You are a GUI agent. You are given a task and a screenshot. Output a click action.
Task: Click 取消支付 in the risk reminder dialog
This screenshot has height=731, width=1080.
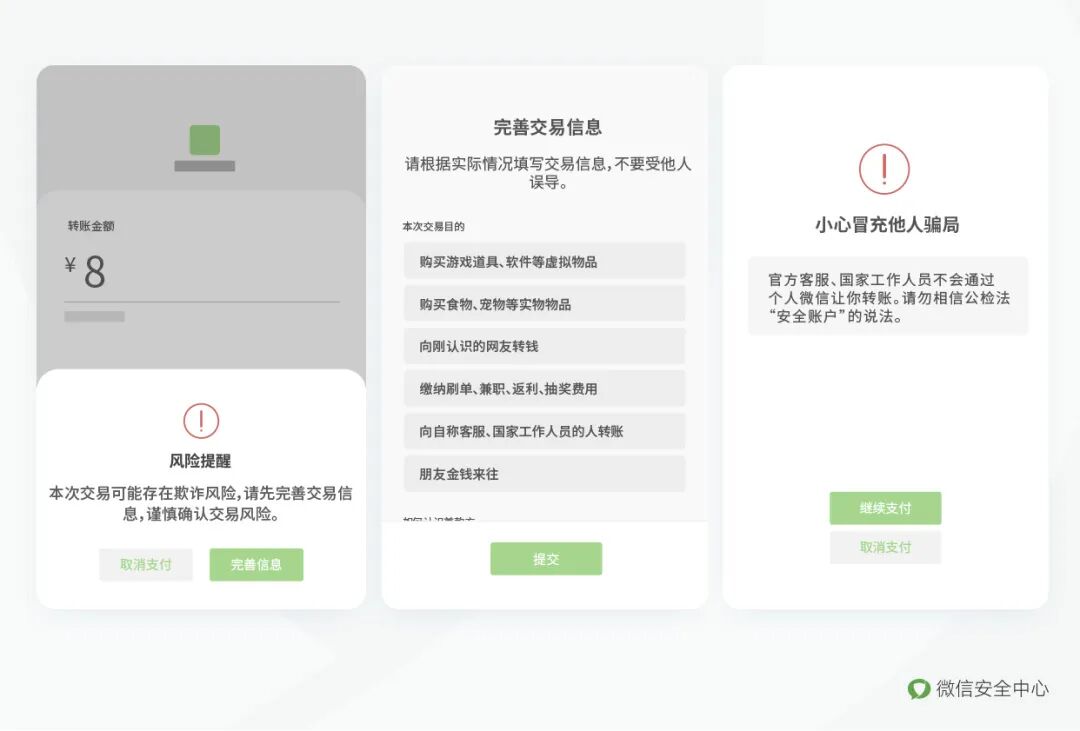146,564
